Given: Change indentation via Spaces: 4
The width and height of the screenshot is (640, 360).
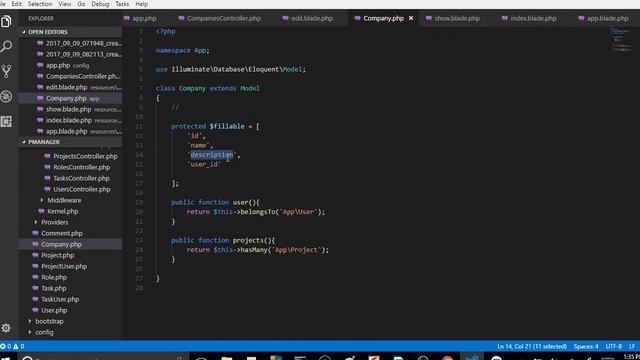Looking at the screenshot, I should point(586,347).
